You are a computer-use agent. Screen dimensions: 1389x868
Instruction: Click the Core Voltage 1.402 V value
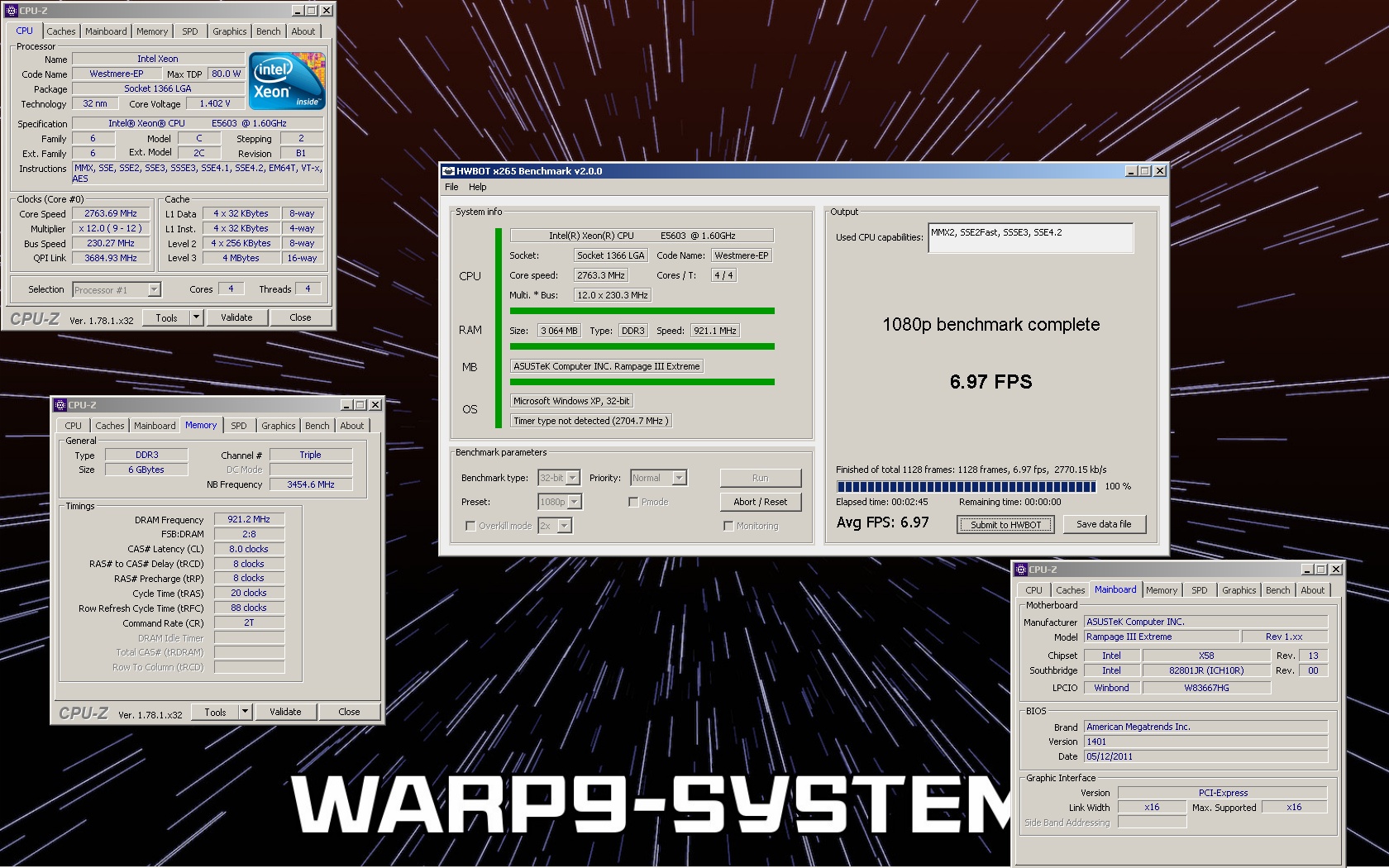[x=215, y=103]
